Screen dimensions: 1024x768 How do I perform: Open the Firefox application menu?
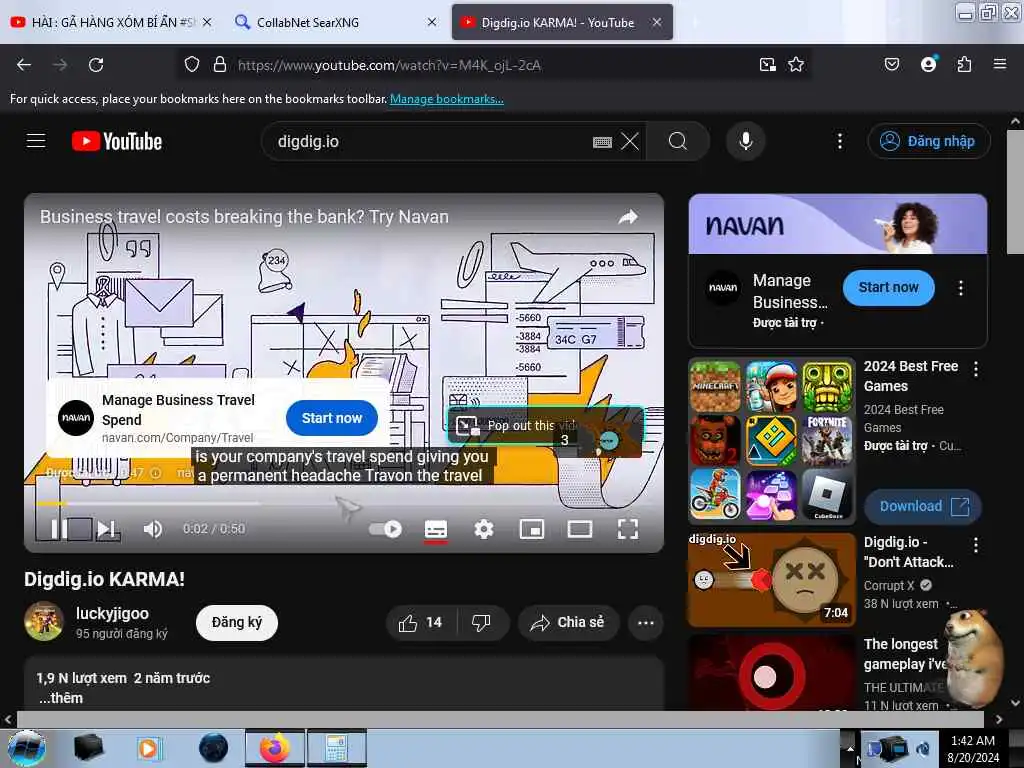(999, 64)
